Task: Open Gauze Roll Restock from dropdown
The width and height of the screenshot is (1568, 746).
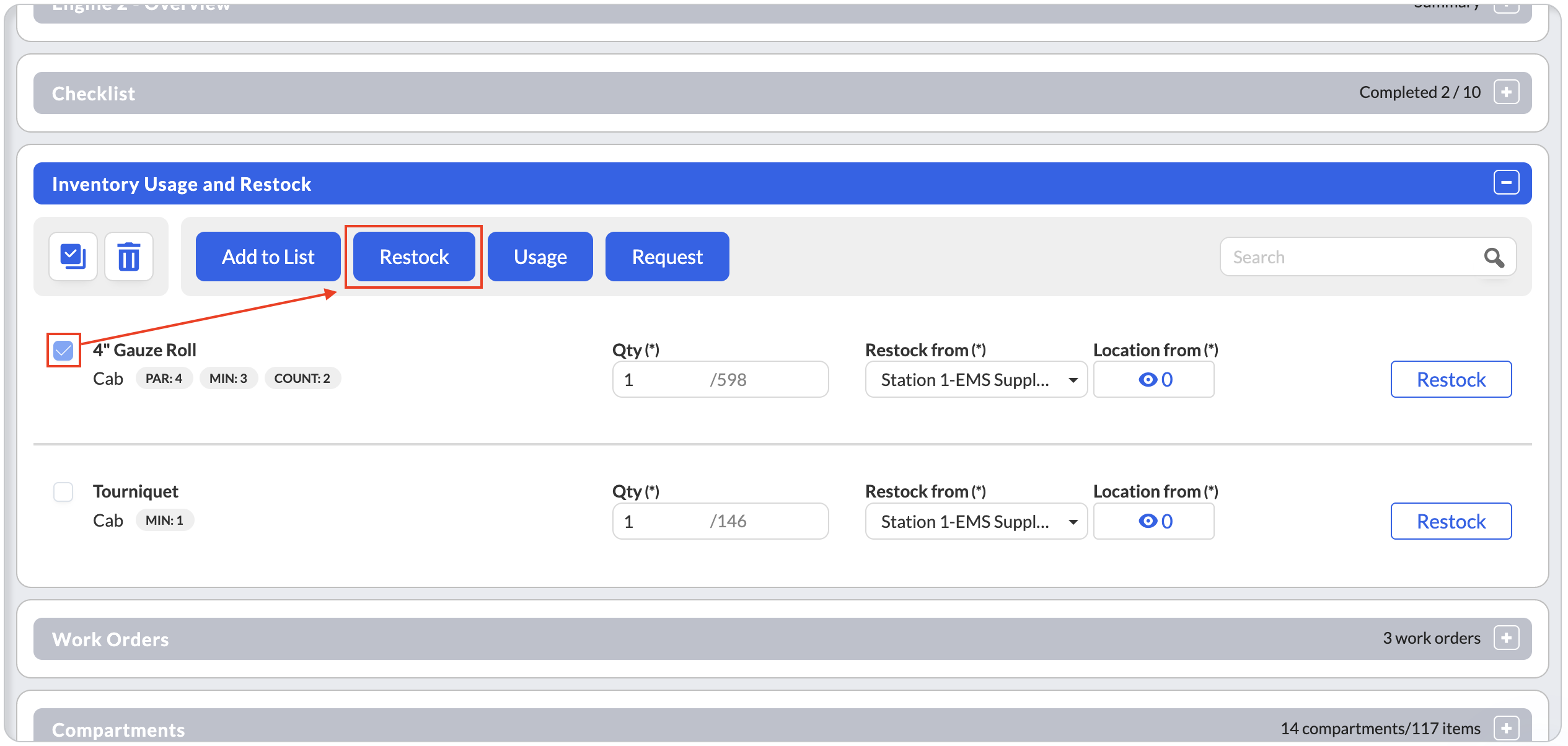Action: click(x=976, y=380)
